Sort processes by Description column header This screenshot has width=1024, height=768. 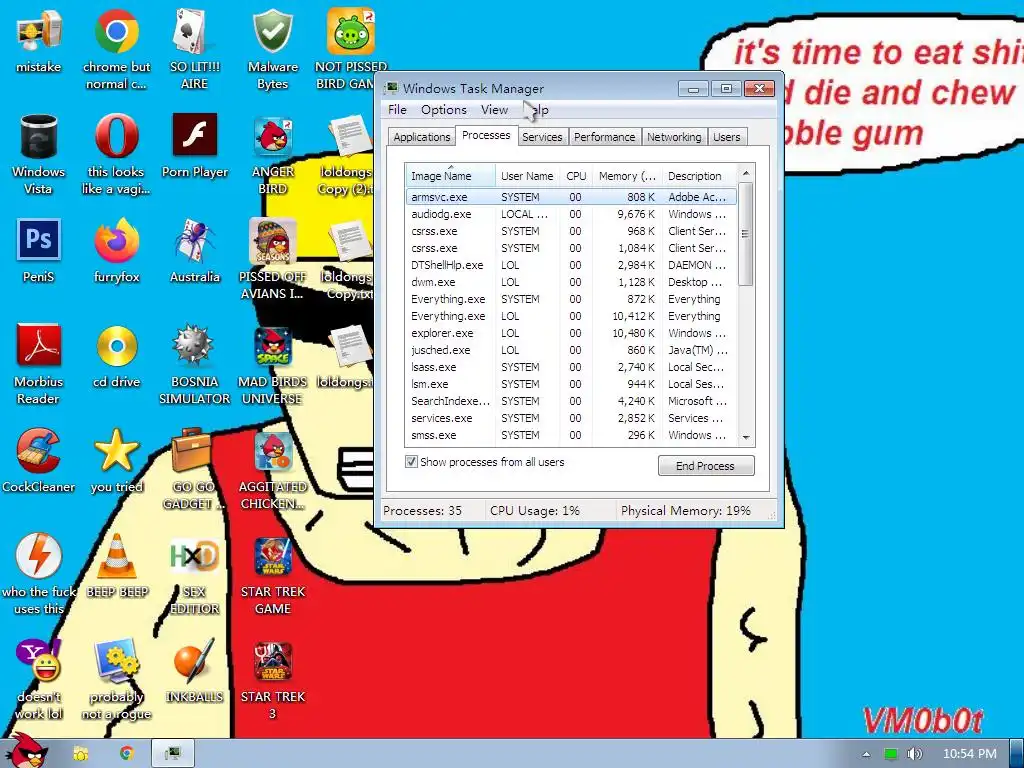(x=699, y=176)
